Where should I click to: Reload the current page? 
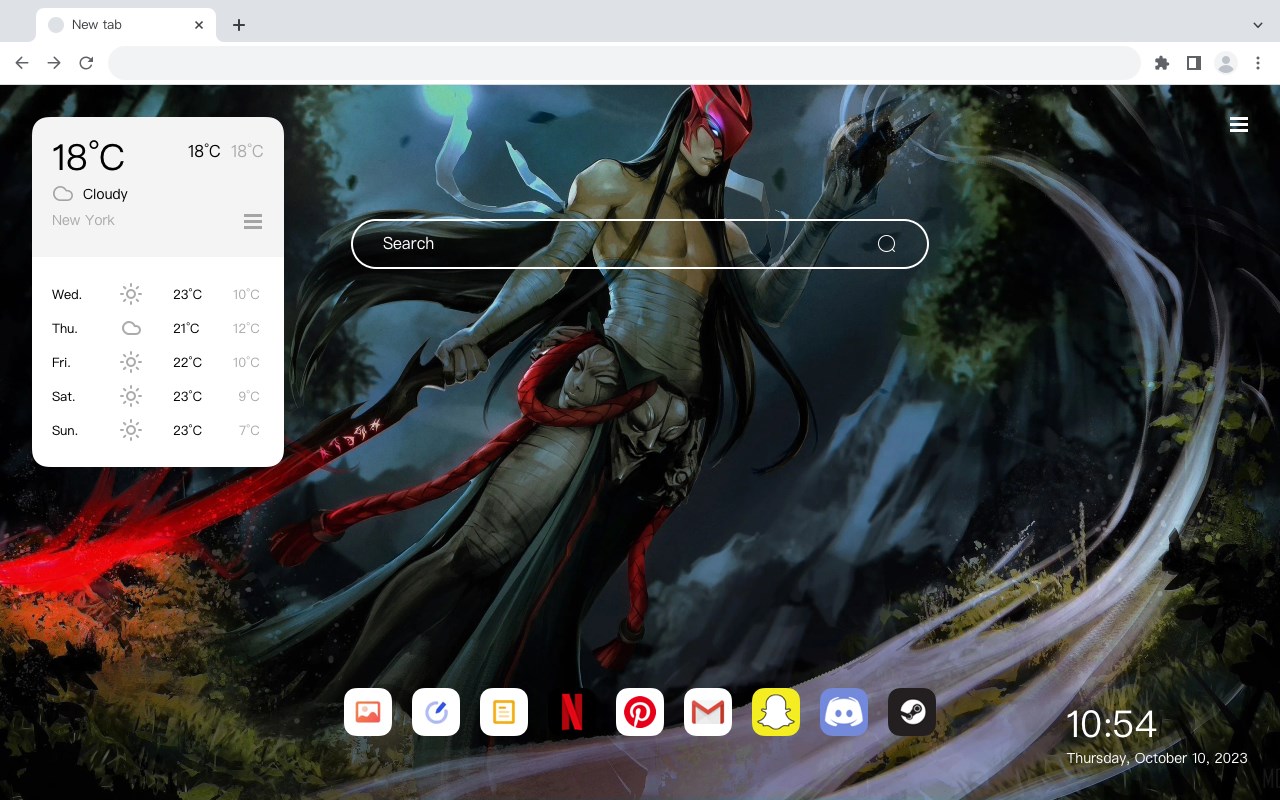tap(86, 63)
